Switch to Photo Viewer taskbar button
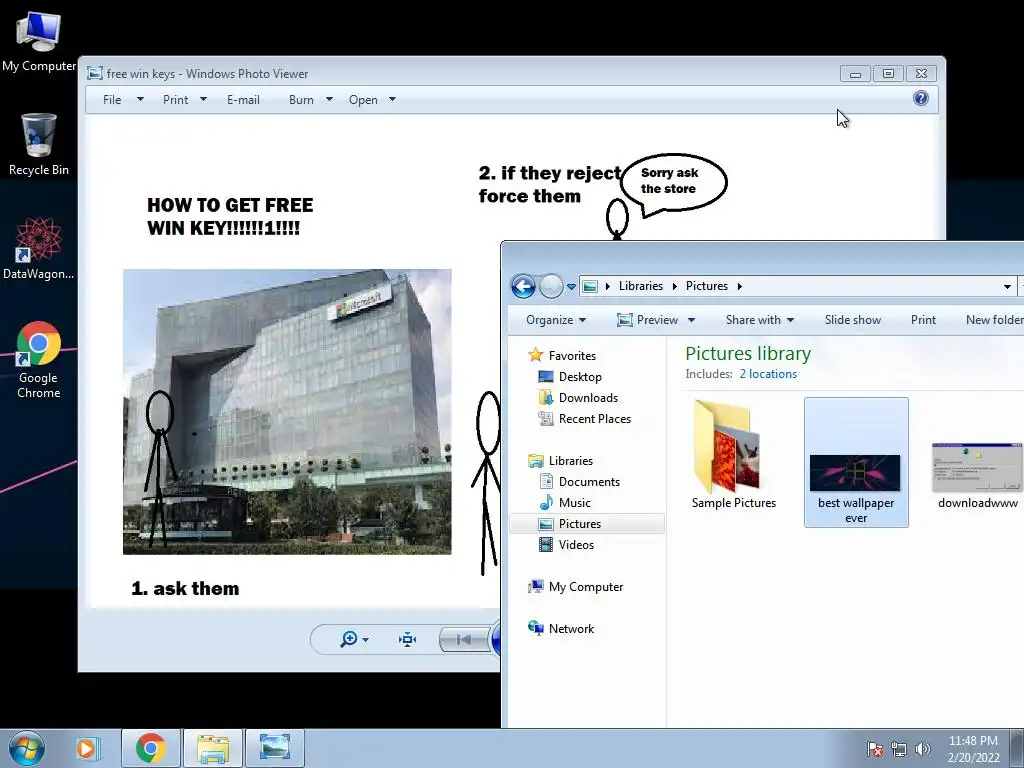The width and height of the screenshot is (1024, 768). 275,748
